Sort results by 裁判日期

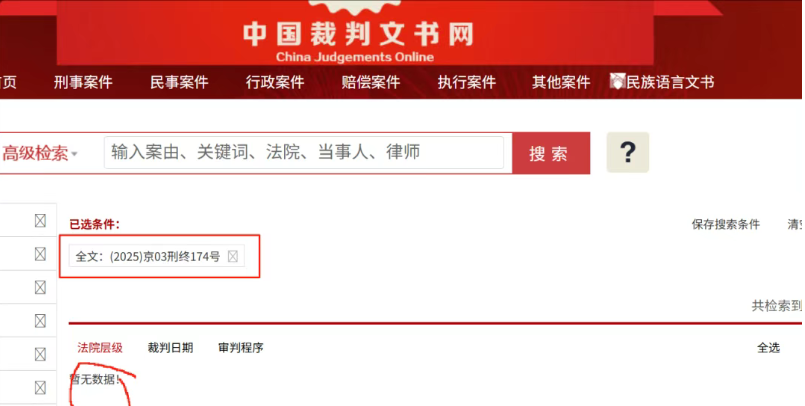[170, 347]
